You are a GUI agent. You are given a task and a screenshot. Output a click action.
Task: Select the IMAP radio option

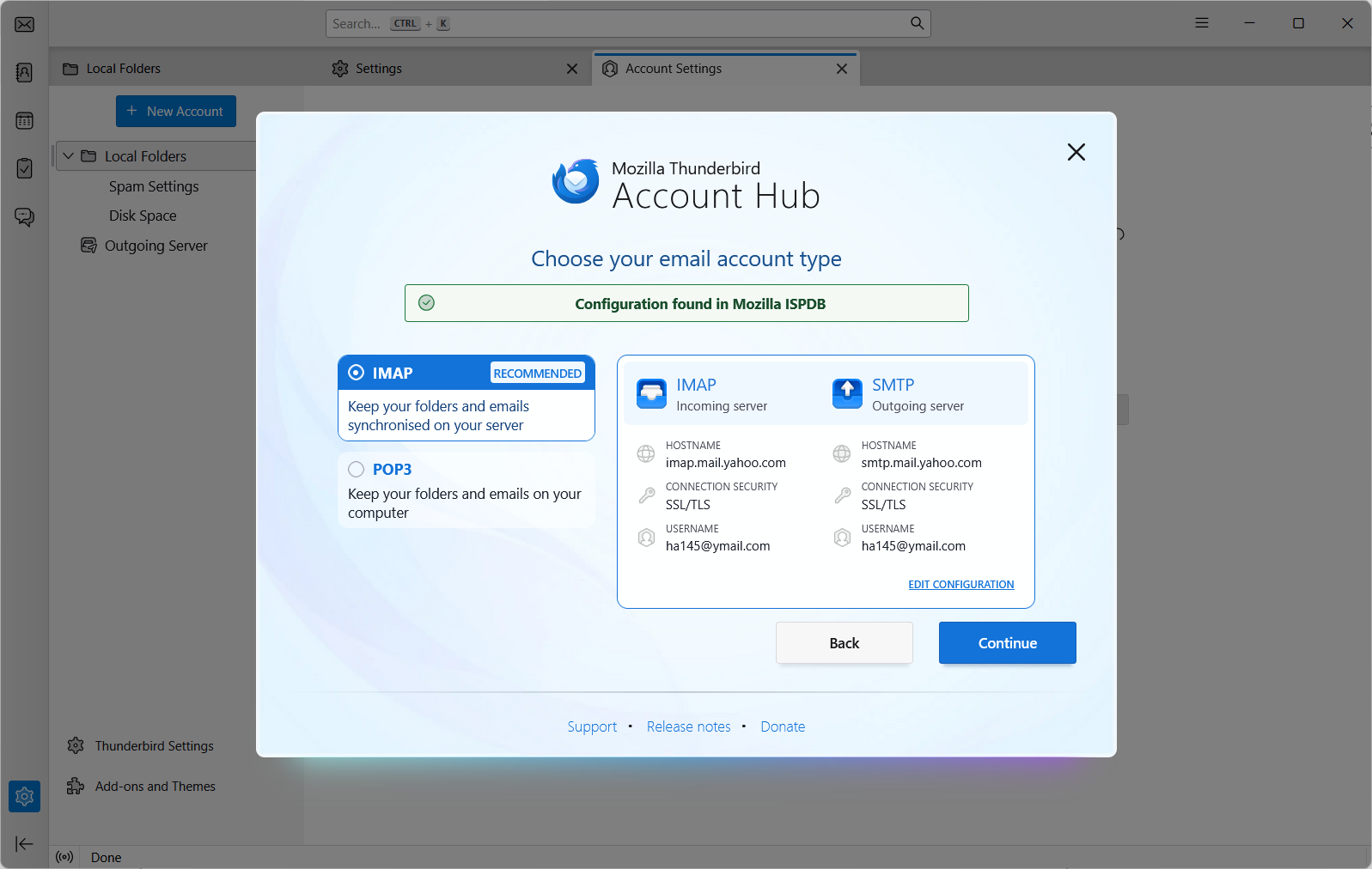point(357,373)
